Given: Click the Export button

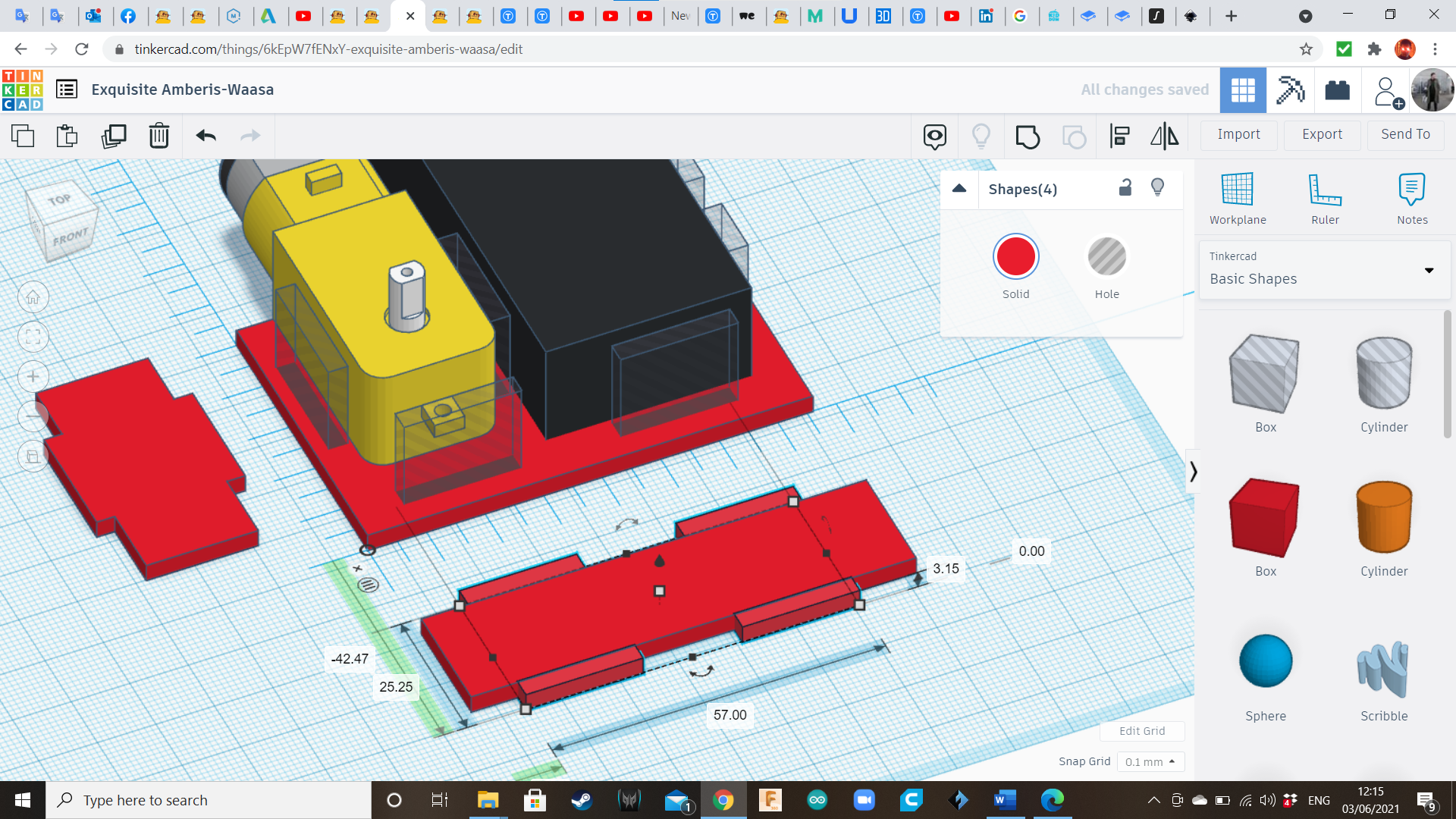Looking at the screenshot, I should [x=1321, y=134].
